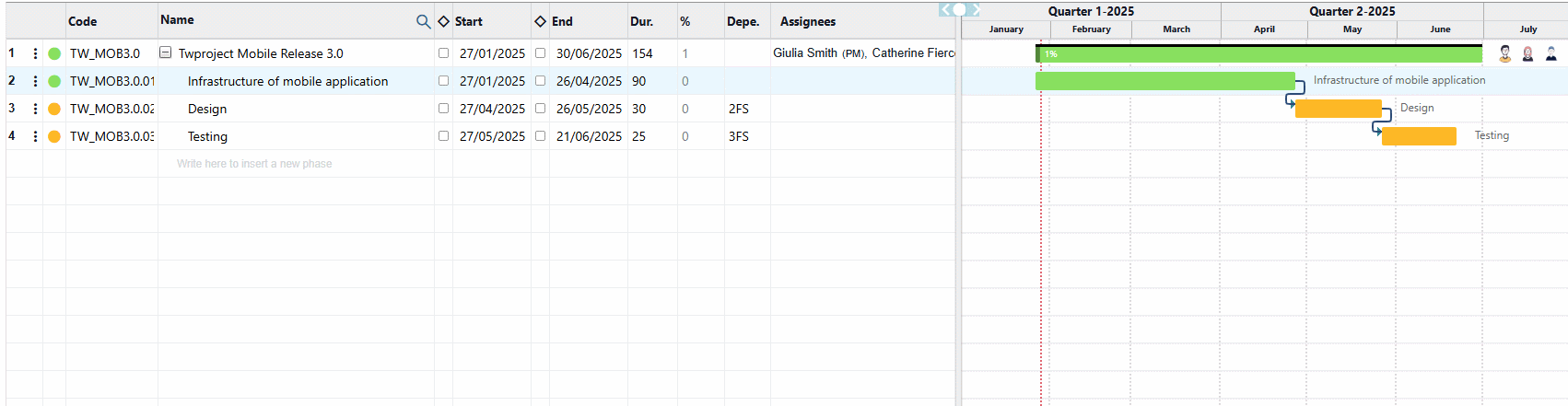Click the last assignee avatar in Gantt
This screenshot has width=1568, height=406.
point(1551,54)
